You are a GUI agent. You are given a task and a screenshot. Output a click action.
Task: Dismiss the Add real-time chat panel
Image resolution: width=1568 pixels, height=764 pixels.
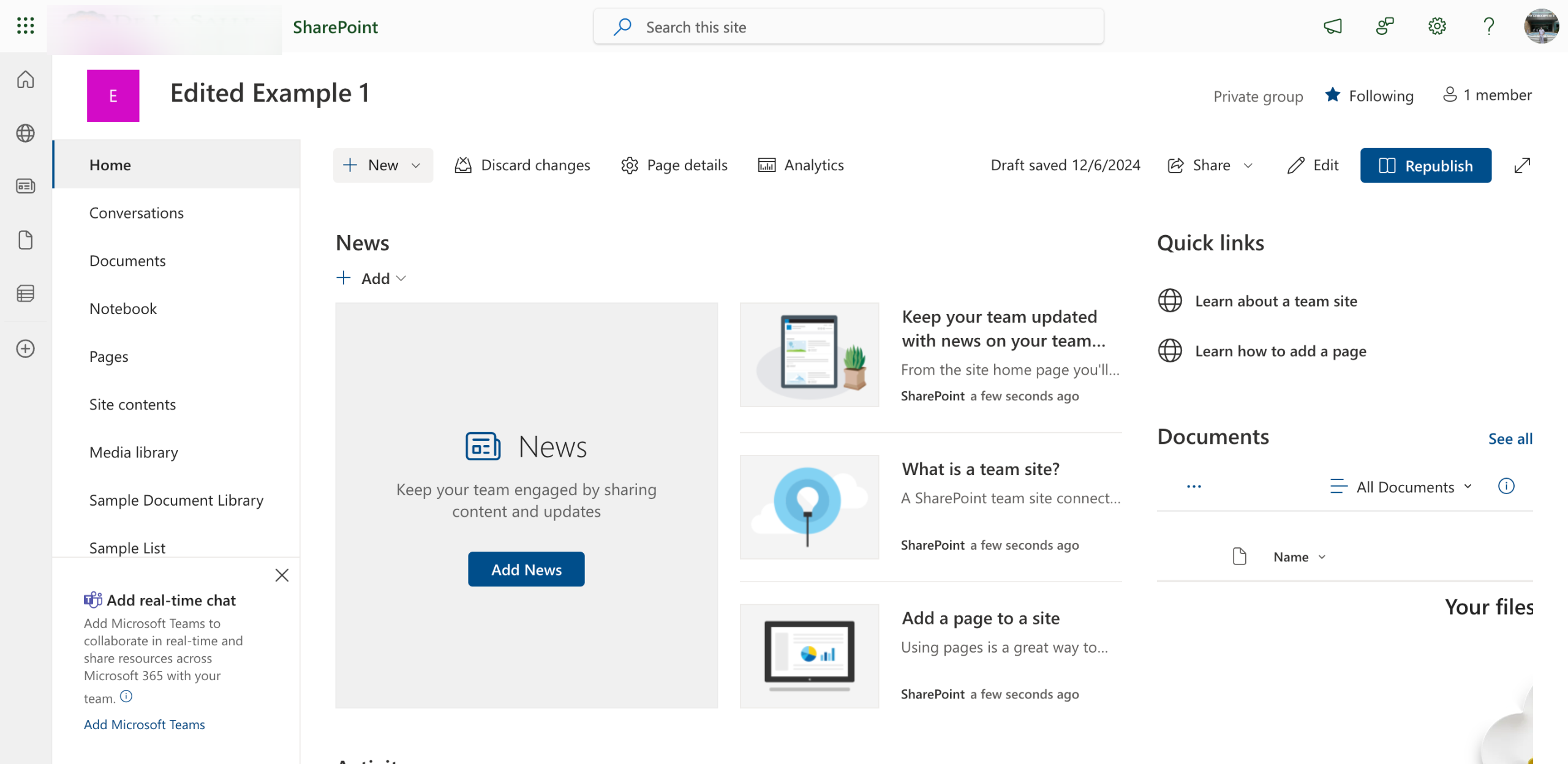(x=282, y=575)
